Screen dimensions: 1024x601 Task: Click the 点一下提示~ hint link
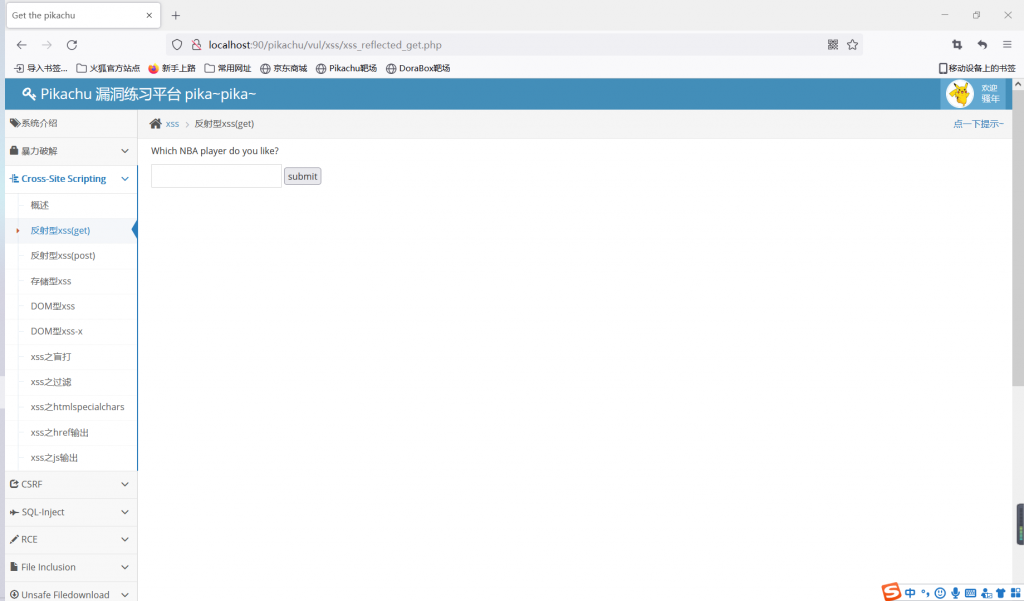click(977, 124)
